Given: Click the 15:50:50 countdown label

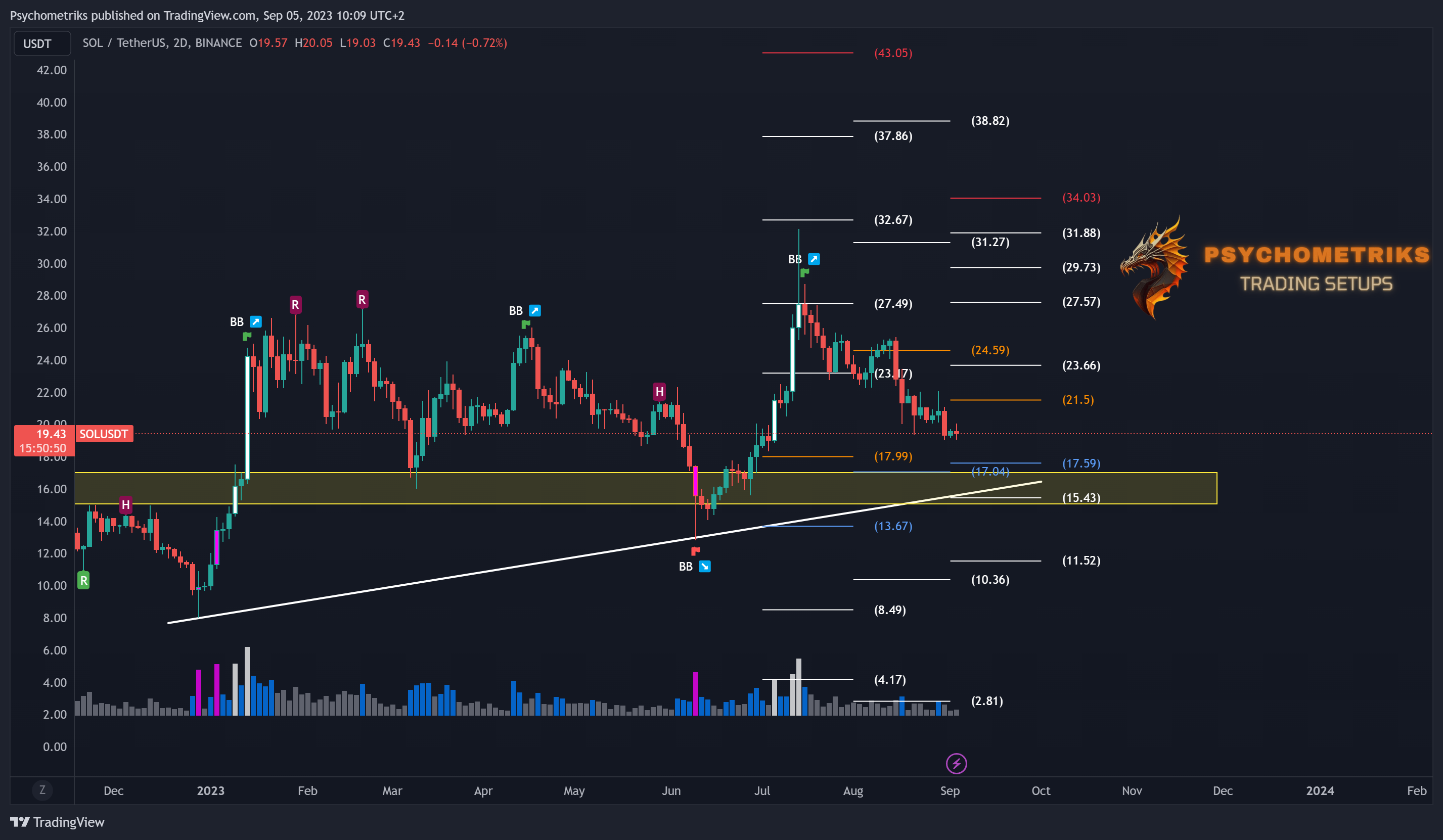Looking at the screenshot, I should coord(43,448).
